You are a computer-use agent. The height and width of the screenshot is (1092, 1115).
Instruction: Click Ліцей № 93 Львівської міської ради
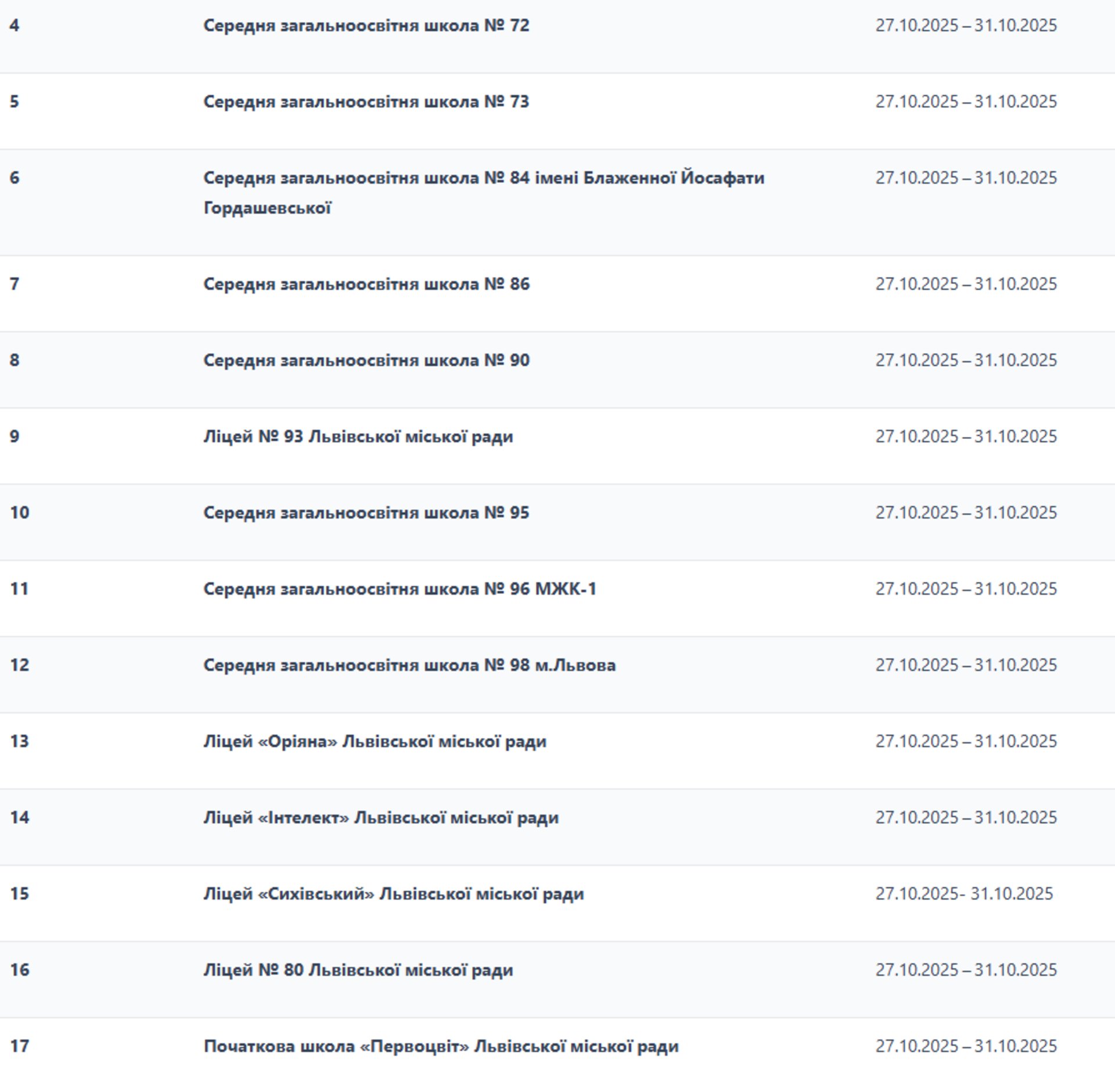pyautogui.click(x=358, y=437)
